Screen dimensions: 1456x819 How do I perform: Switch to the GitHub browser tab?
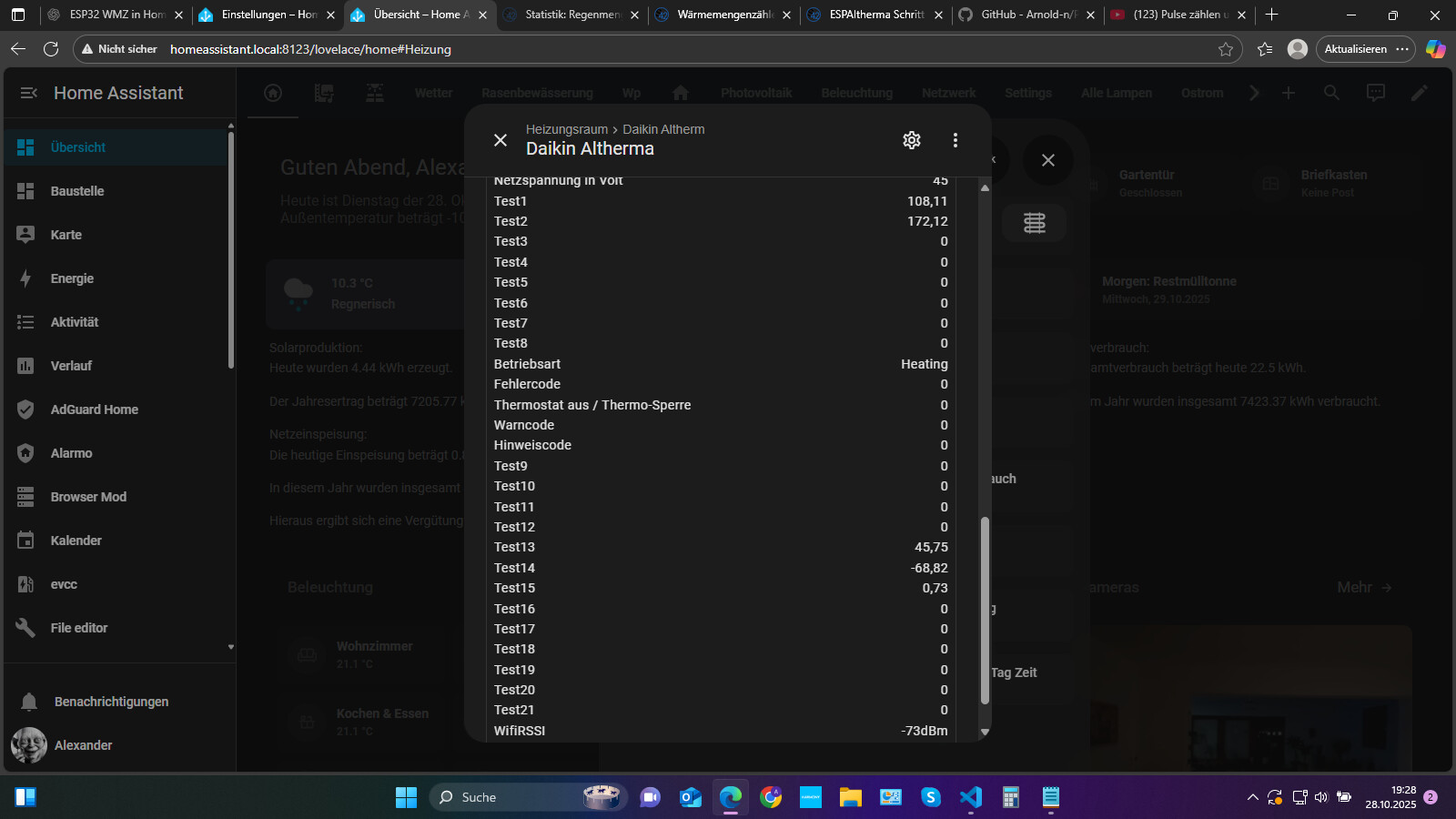coord(1027,15)
